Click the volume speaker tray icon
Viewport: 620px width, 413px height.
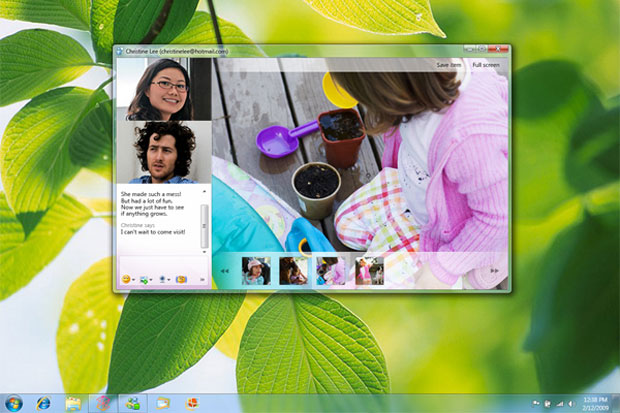(571, 404)
